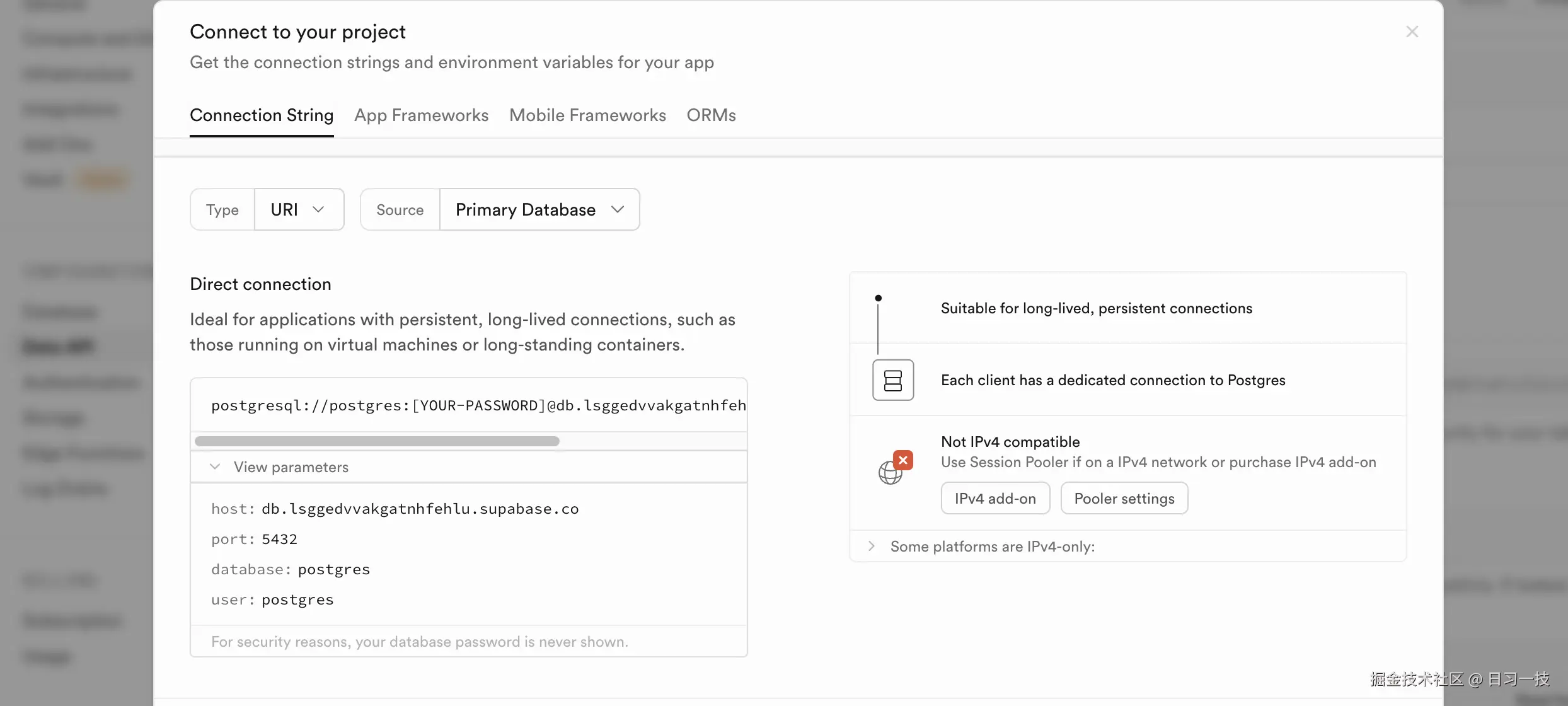Open Pooler settings
This screenshot has height=706, width=1568.
click(1124, 499)
